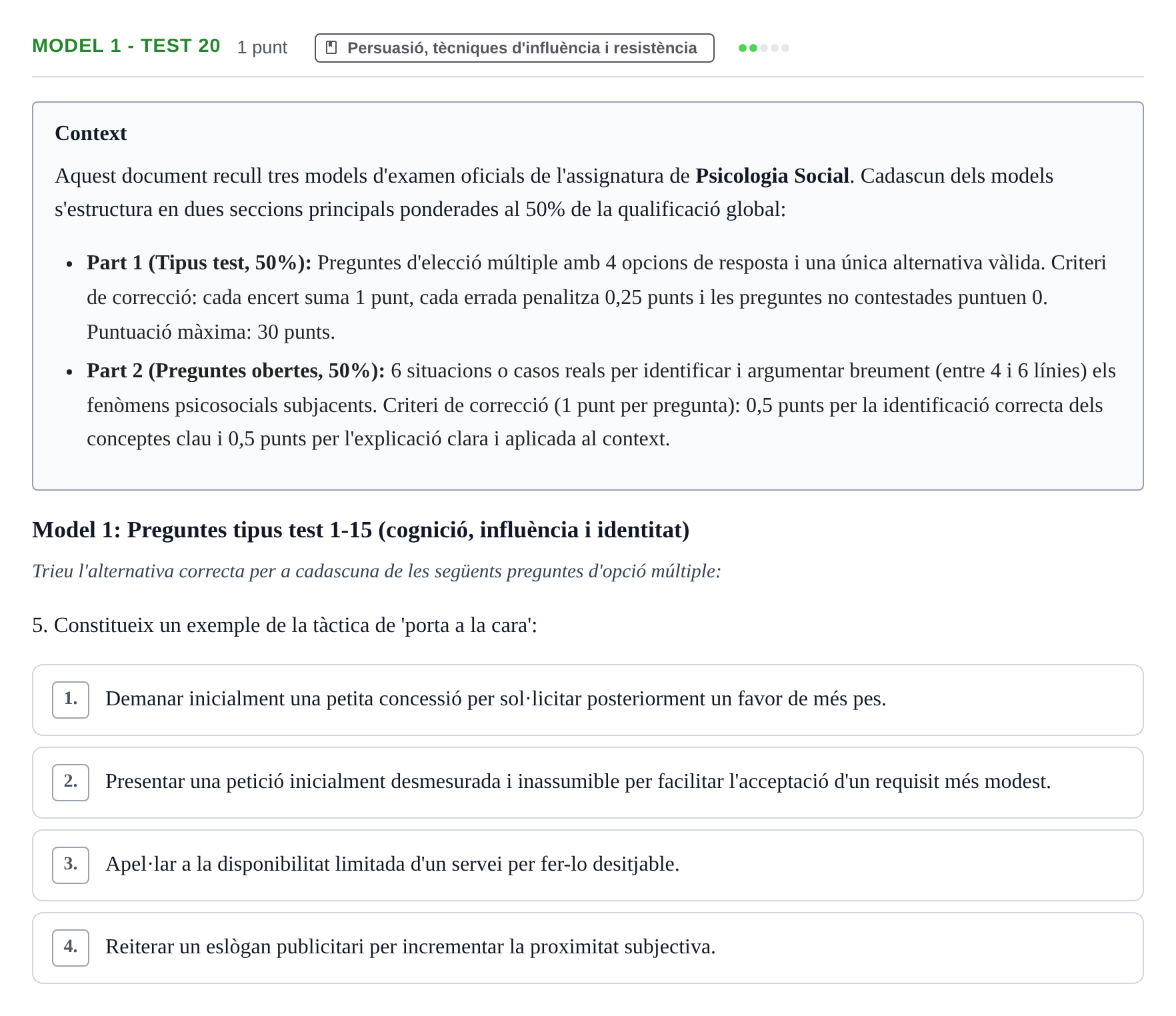
Task: Click the italic instruction 'Trieu l'alternativa correcta'
Action: [x=377, y=571]
